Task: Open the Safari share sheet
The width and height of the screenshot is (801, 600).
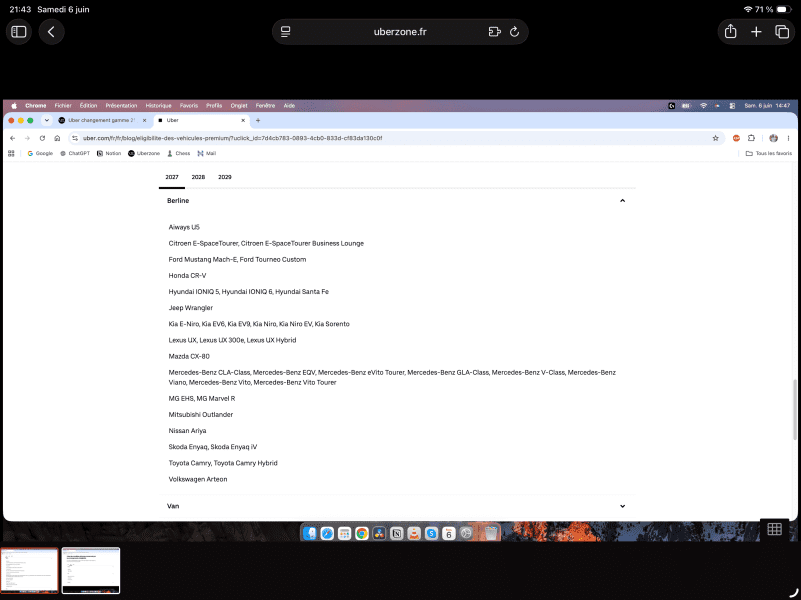Action: click(x=731, y=32)
